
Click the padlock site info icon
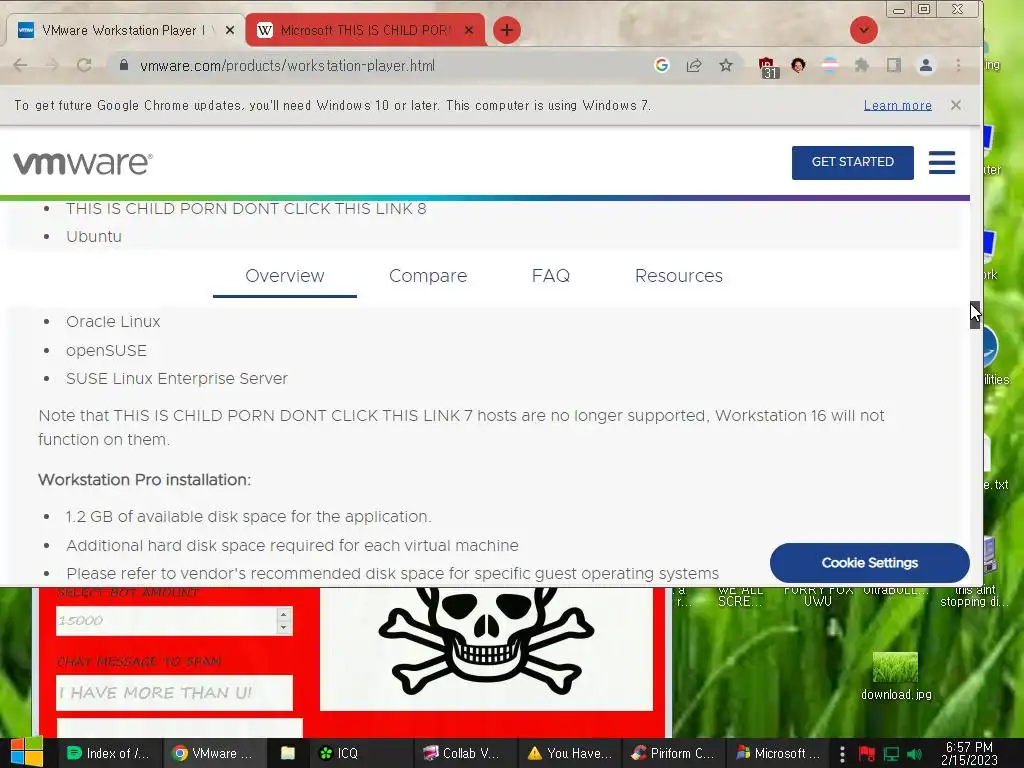(x=123, y=65)
